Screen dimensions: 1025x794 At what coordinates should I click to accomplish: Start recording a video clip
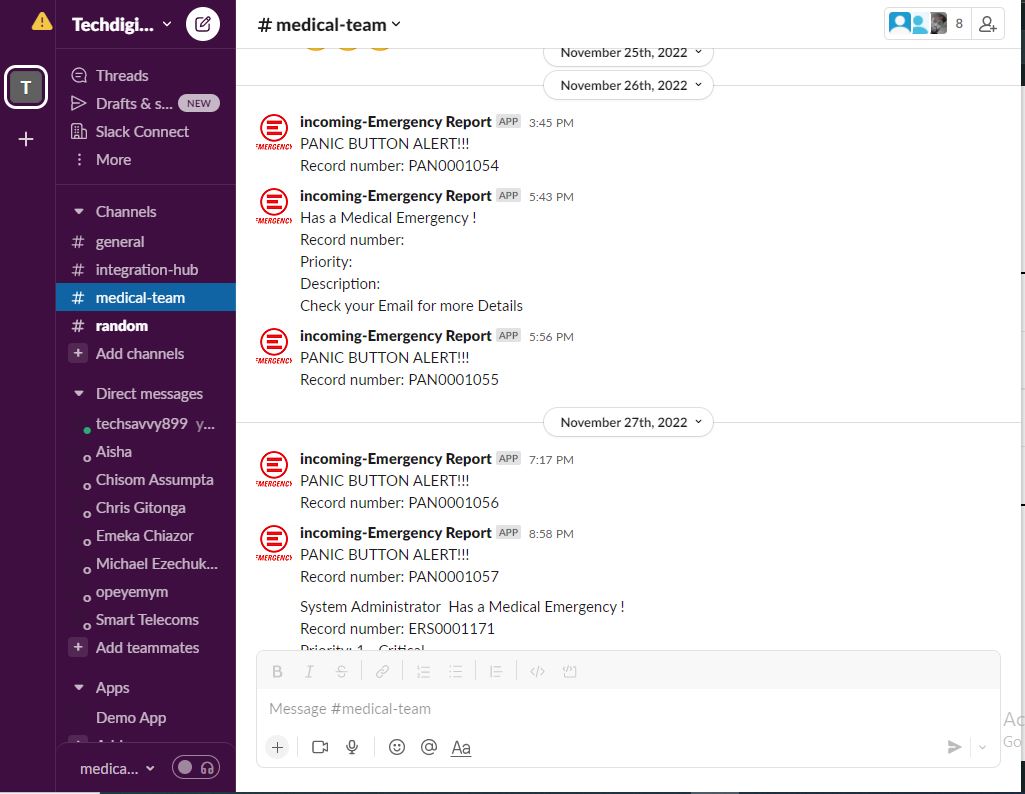pyautogui.click(x=320, y=747)
